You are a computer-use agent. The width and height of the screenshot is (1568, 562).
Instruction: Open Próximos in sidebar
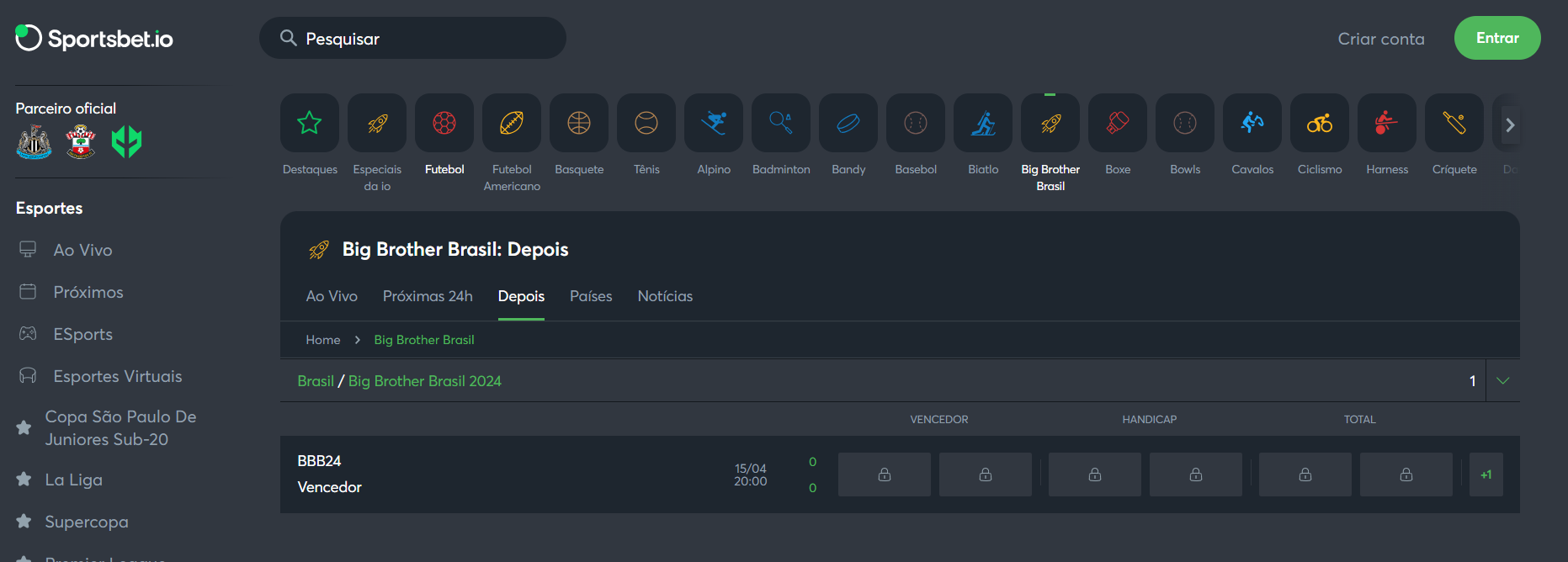tap(88, 292)
